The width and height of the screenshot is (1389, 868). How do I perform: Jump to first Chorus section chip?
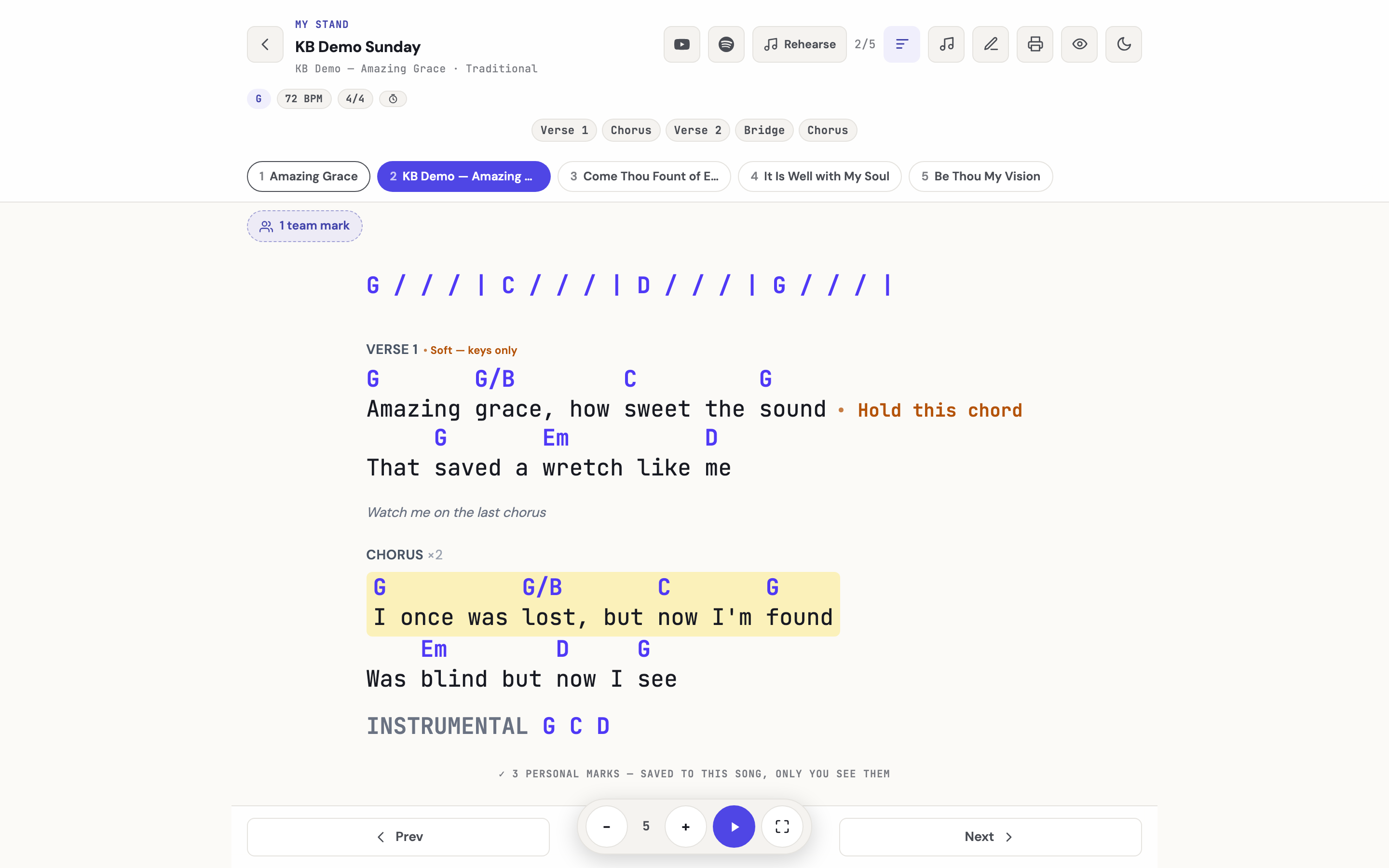631,130
